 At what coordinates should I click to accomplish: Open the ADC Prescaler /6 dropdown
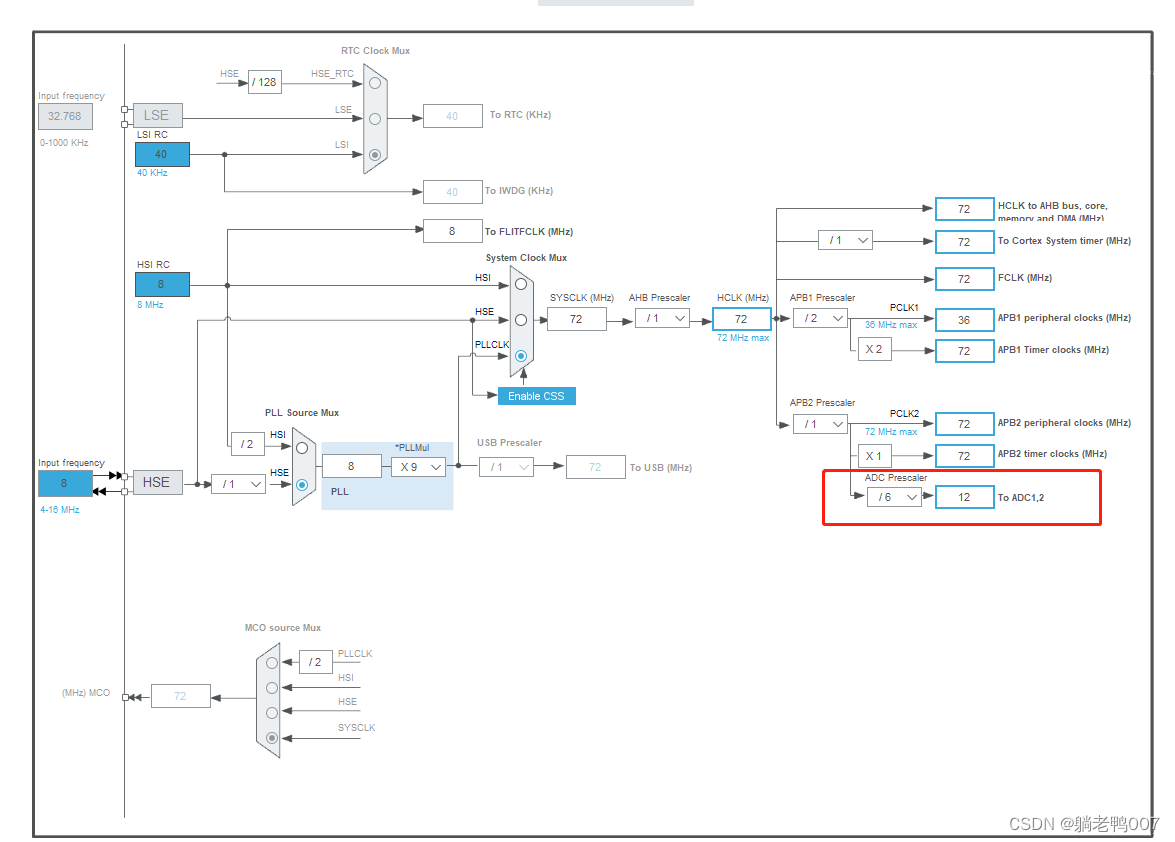[x=894, y=497]
